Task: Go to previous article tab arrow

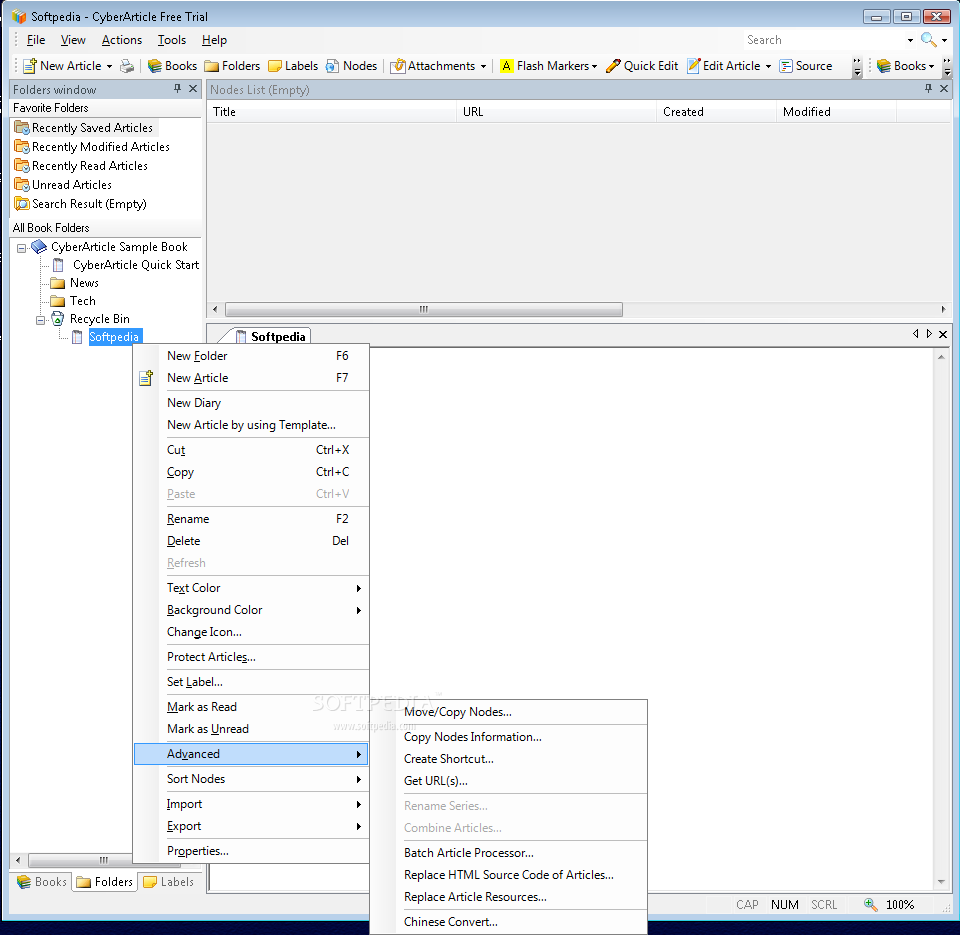Action: [x=915, y=334]
